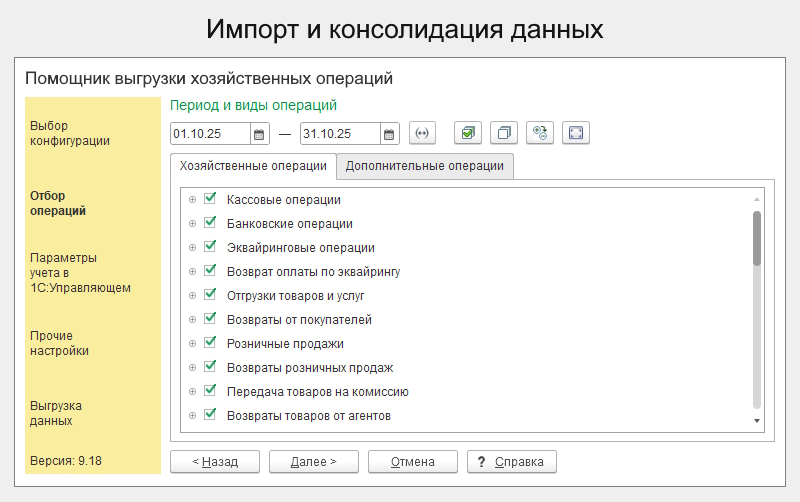The height and width of the screenshot is (502, 800).
Task: Click the full-screen list view icon
Action: [576, 133]
